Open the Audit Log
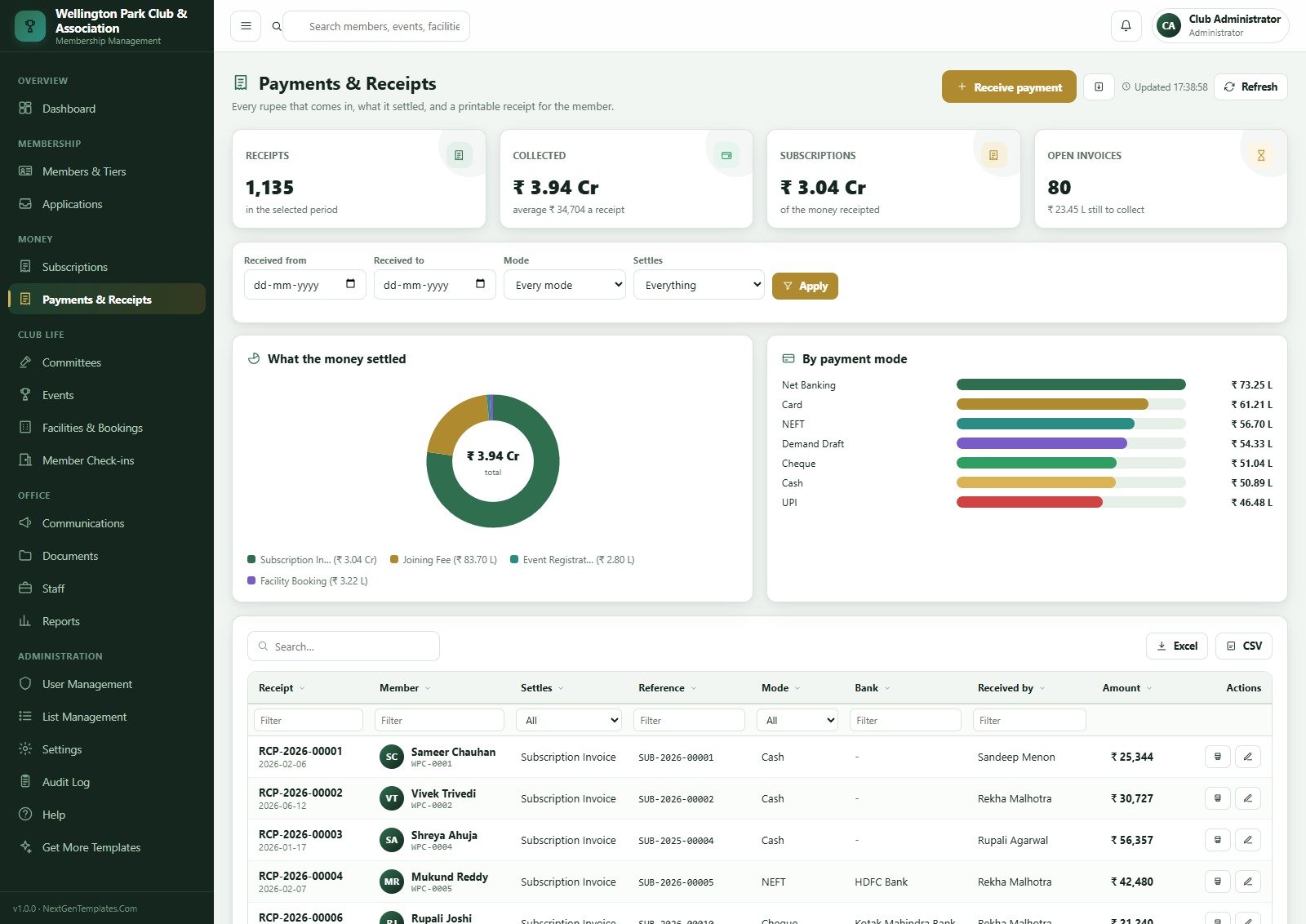The image size is (1306, 924). (107, 782)
